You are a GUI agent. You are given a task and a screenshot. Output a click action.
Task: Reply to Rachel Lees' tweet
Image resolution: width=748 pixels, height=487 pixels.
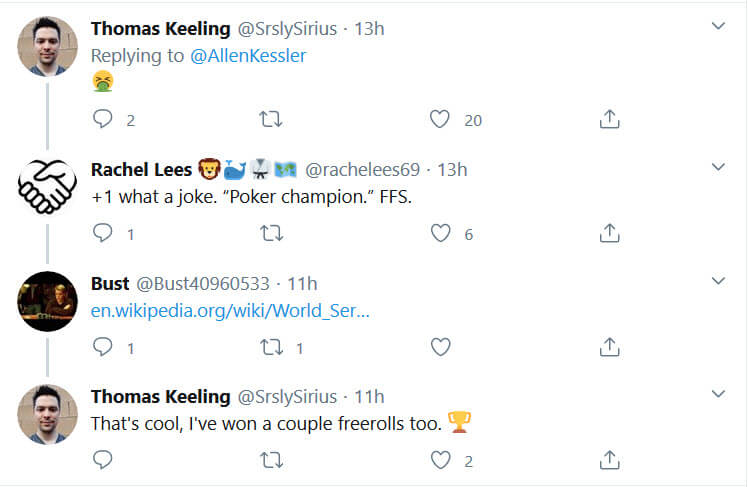coord(103,234)
